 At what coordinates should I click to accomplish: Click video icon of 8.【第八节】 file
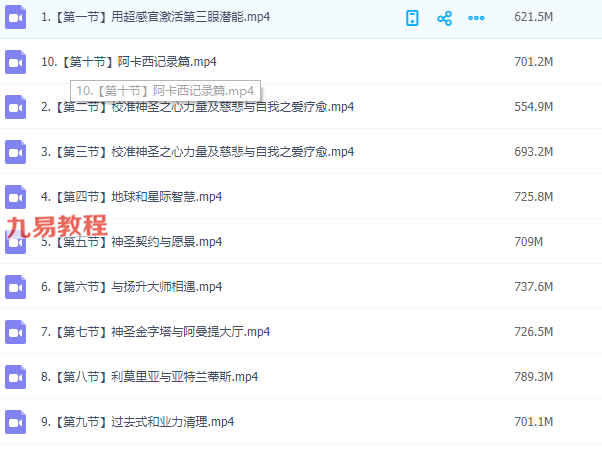(x=15, y=377)
